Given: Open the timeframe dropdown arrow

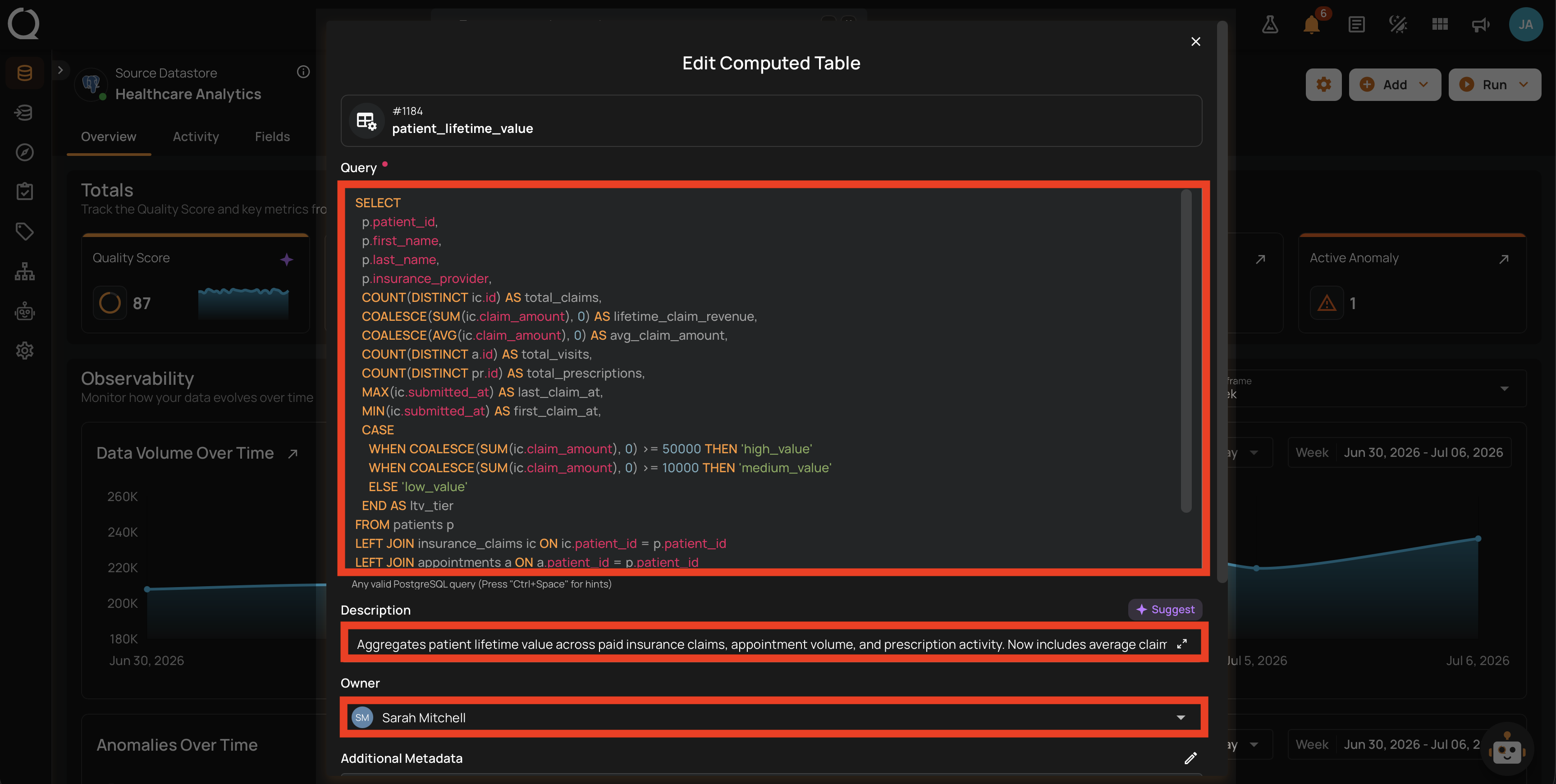Looking at the screenshot, I should point(1504,388).
